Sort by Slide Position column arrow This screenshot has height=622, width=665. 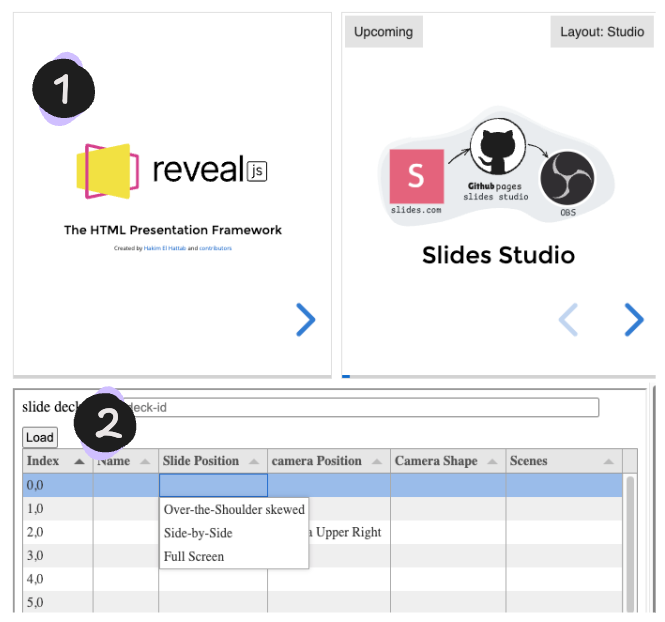(x=254, y=462)
